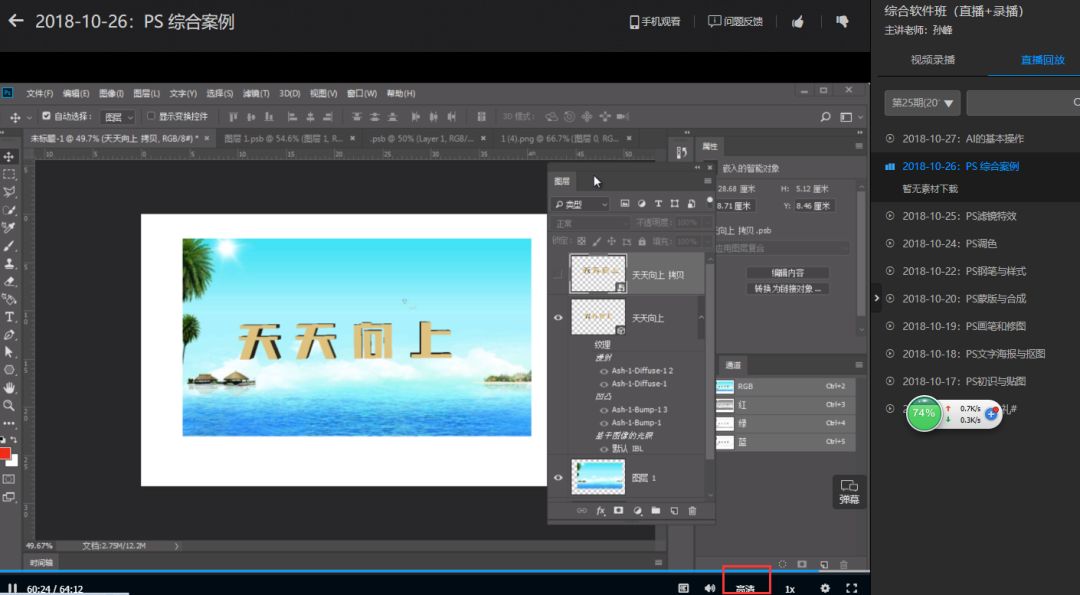Uncheck the 自动选择 checkbox
Viewport: 1080px width, 595px height.
(x=46, y=117)
